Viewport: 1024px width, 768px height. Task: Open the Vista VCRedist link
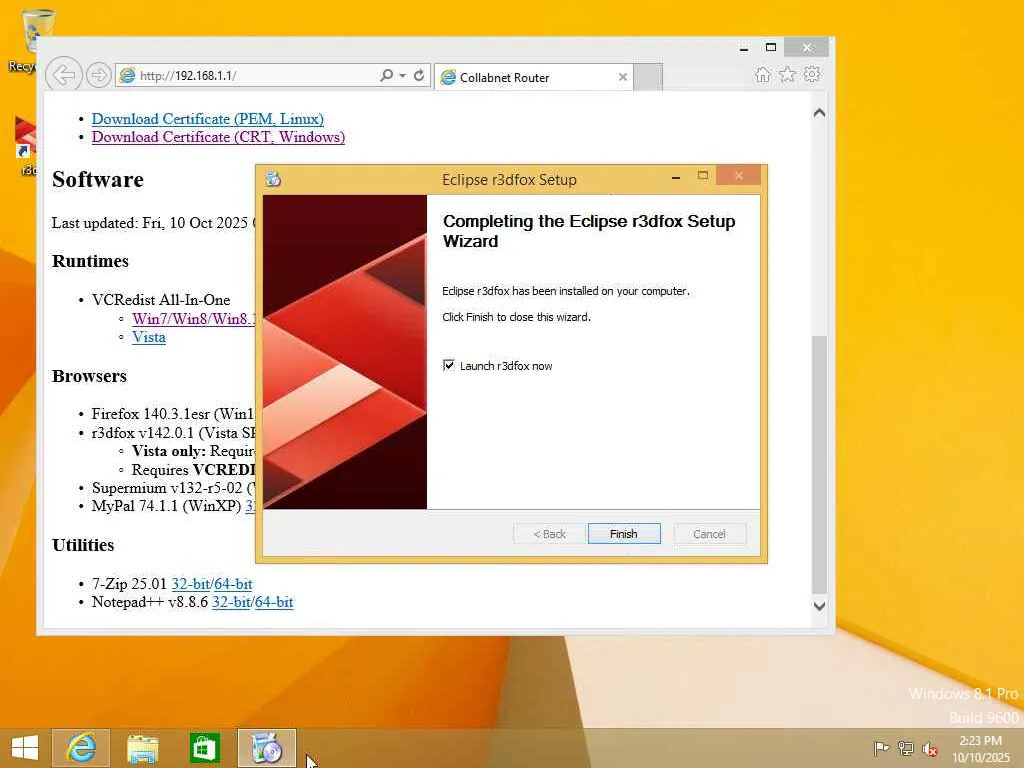coord(149,338)
